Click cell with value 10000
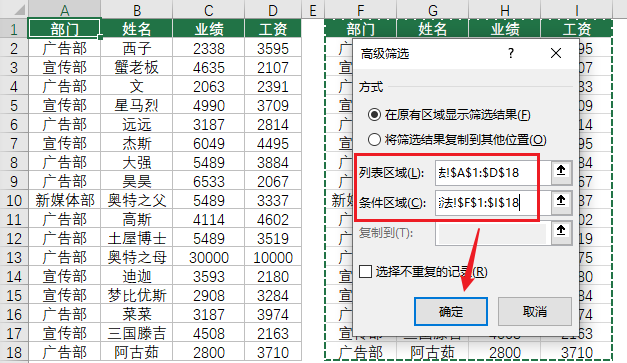 click(273, 257)
